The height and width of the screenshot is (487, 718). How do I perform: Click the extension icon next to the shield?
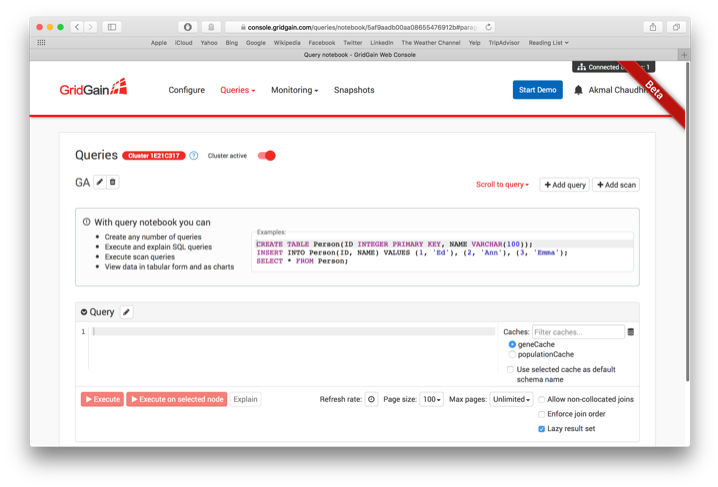(211, 27)
